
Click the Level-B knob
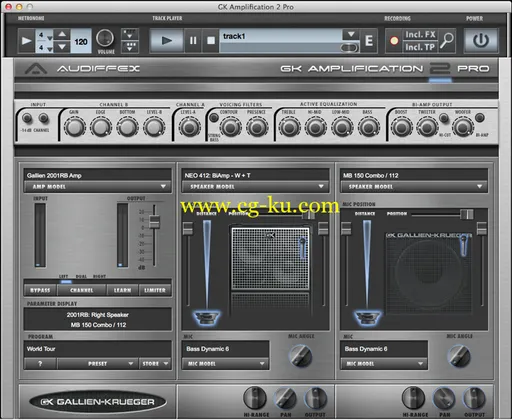[154, 127]
